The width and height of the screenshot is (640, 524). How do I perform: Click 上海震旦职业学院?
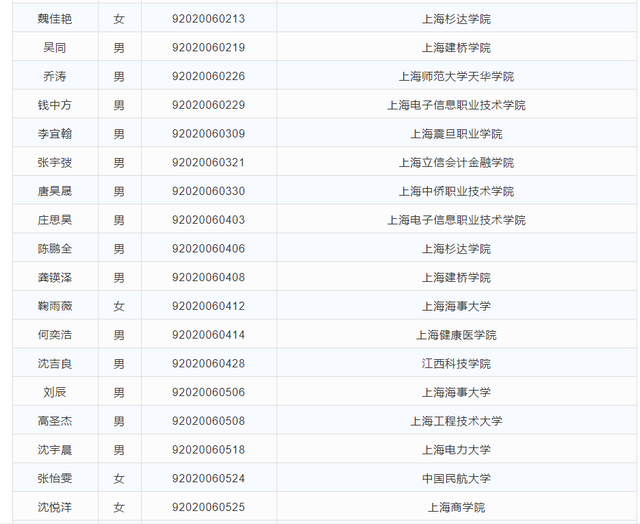pyautogui.click(x=456, y=134)
